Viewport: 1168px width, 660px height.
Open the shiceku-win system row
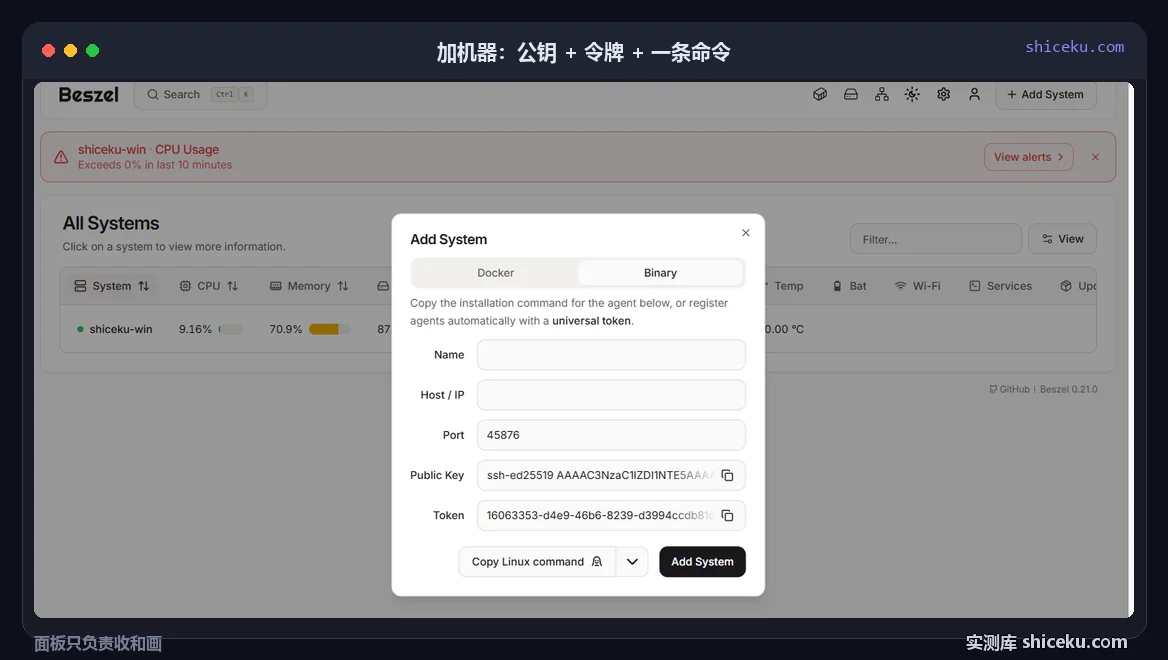point(577,329)
